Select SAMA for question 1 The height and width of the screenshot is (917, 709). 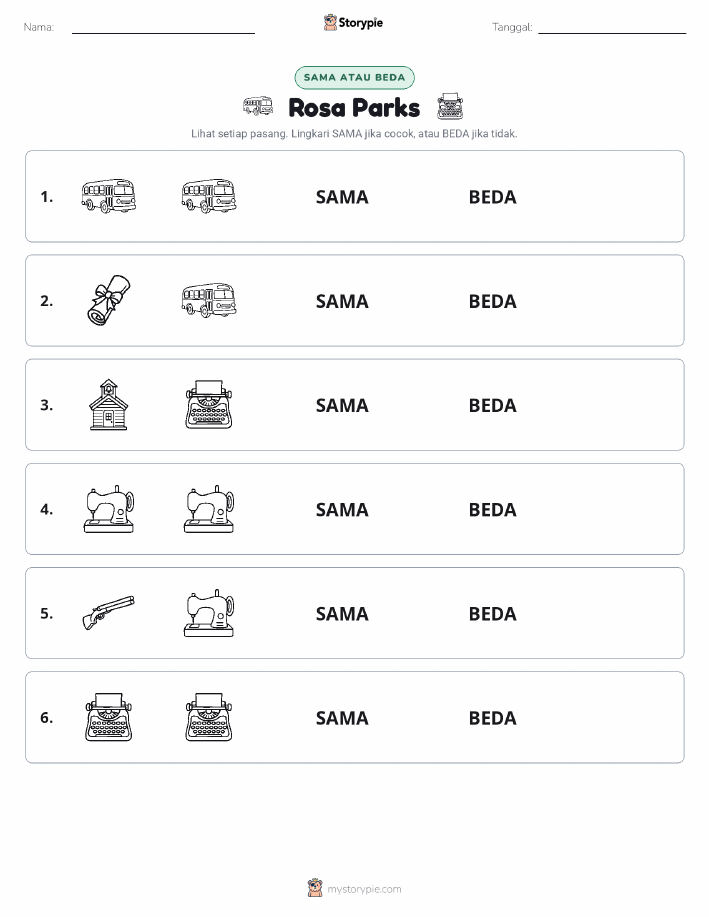coord(342,197)
